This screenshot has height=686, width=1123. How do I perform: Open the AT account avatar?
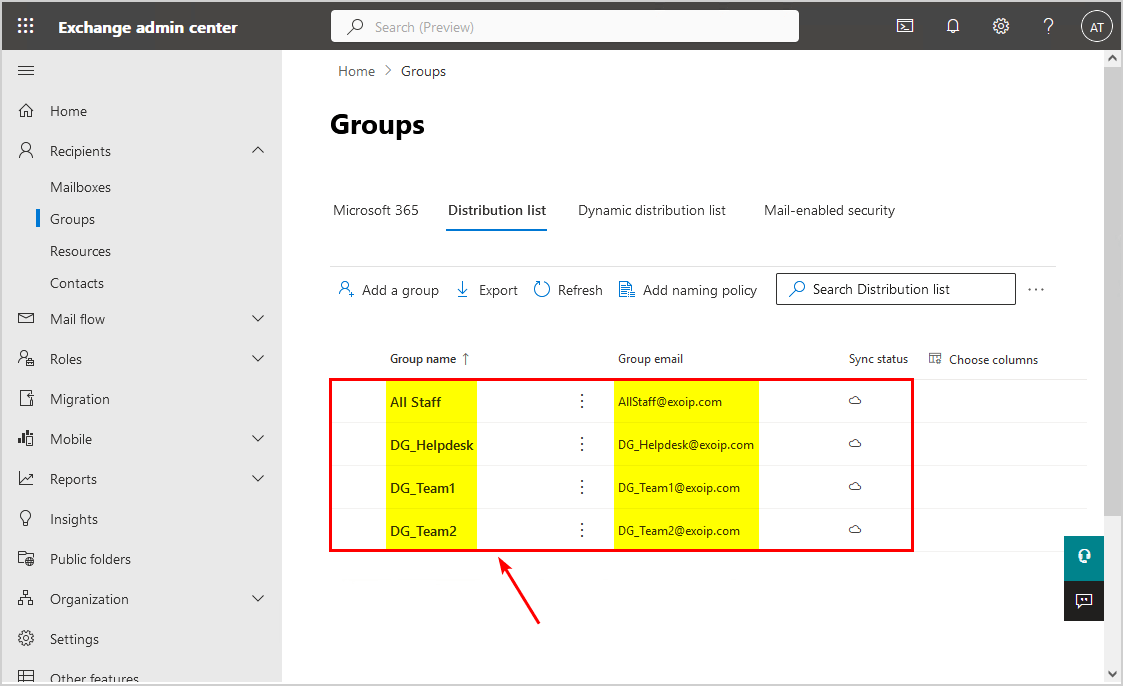click(1097, 27)
